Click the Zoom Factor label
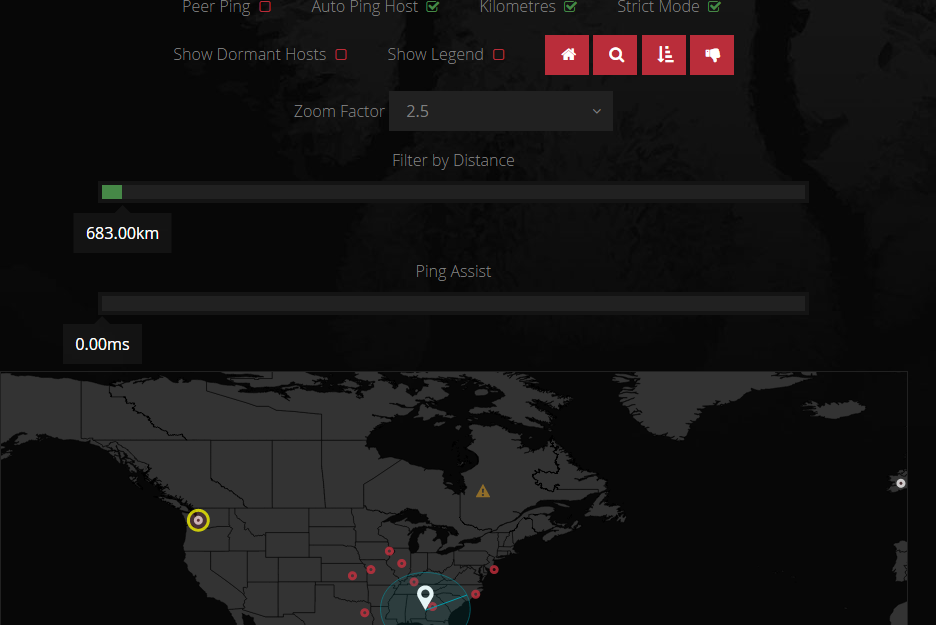This screenshot has width=936, height=625. pyautogui.click(x=339, y=112)
